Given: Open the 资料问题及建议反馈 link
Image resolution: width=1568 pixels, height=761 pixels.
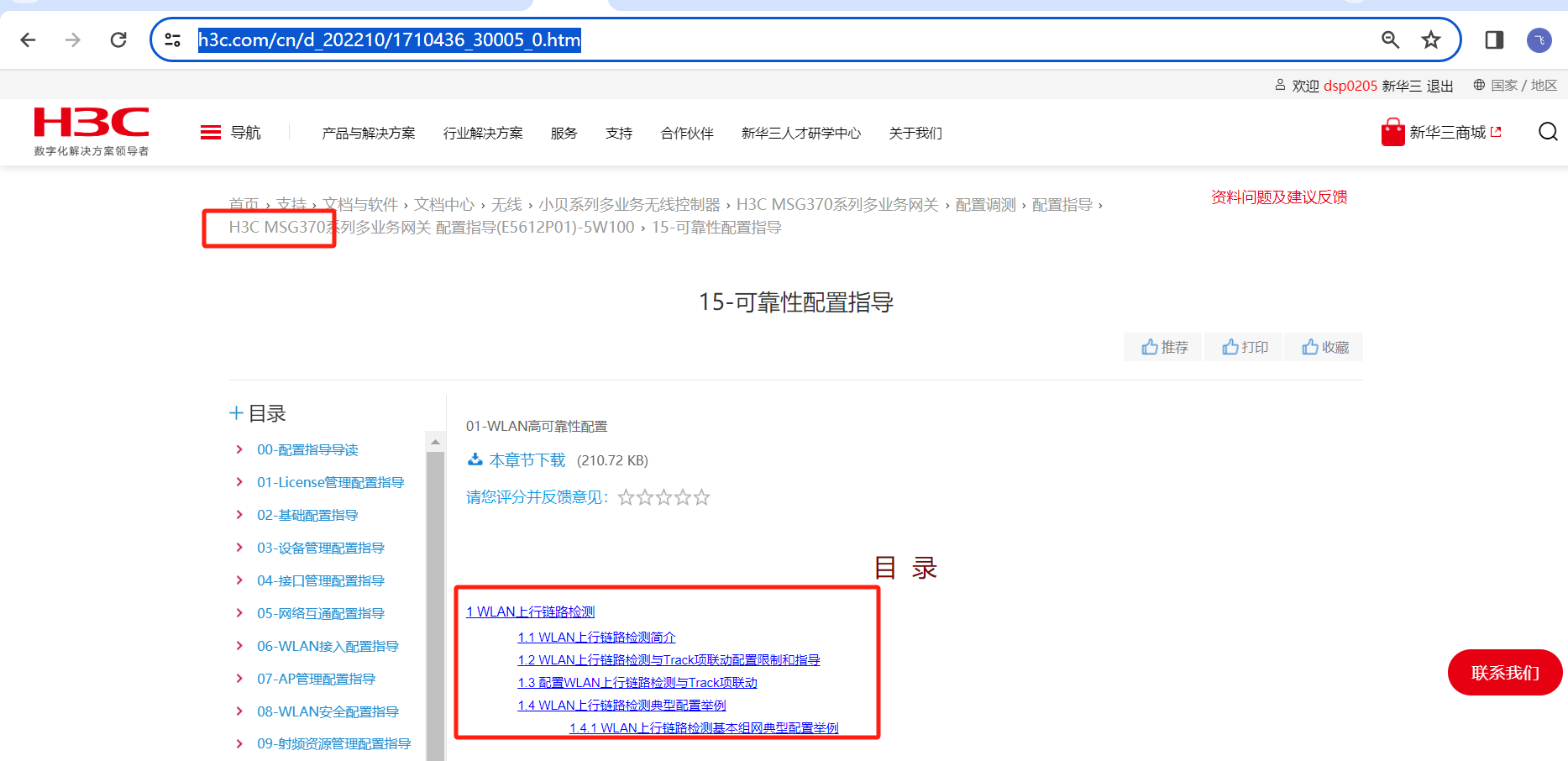Looking at the screenshot, I should click(1279, 197).
